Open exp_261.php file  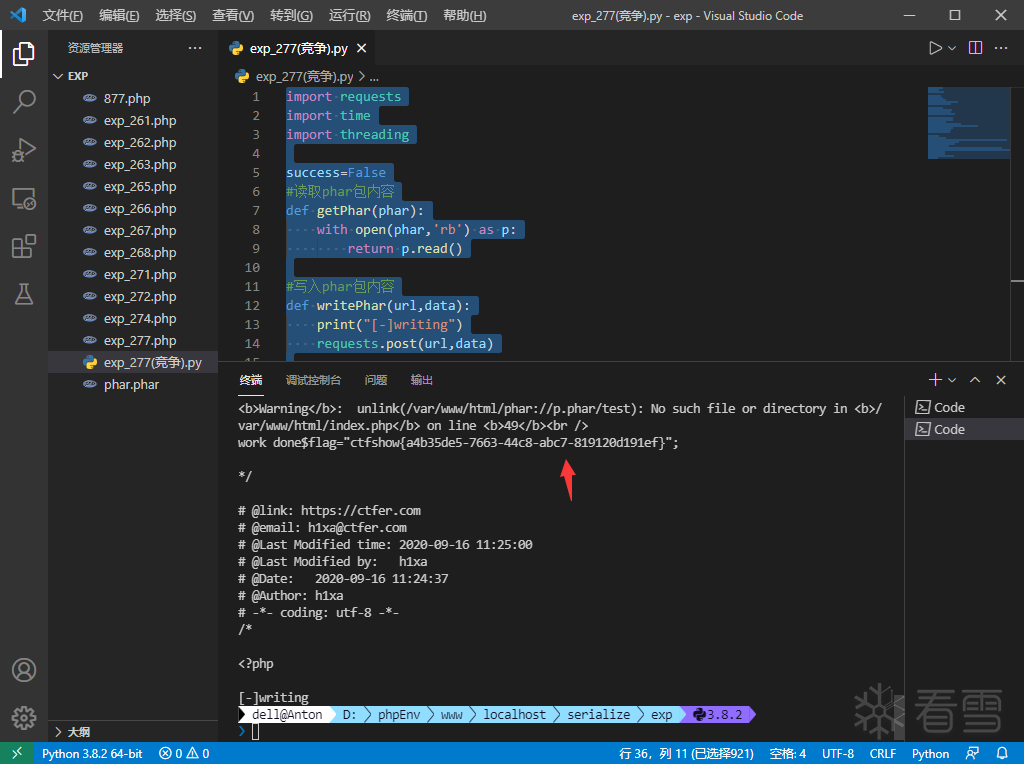point(133,121)
